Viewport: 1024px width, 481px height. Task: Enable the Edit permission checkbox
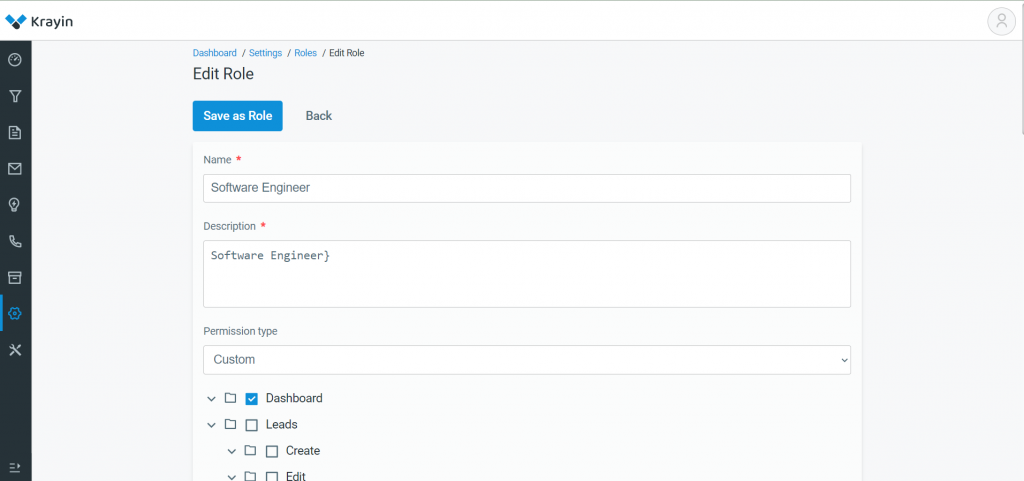point(272,476)
